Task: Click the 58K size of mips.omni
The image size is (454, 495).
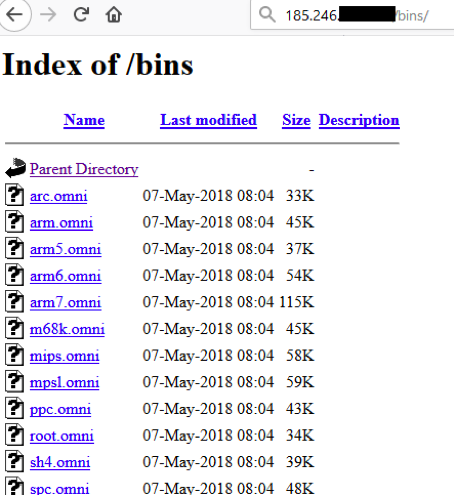Action: [x=300, y=355]
